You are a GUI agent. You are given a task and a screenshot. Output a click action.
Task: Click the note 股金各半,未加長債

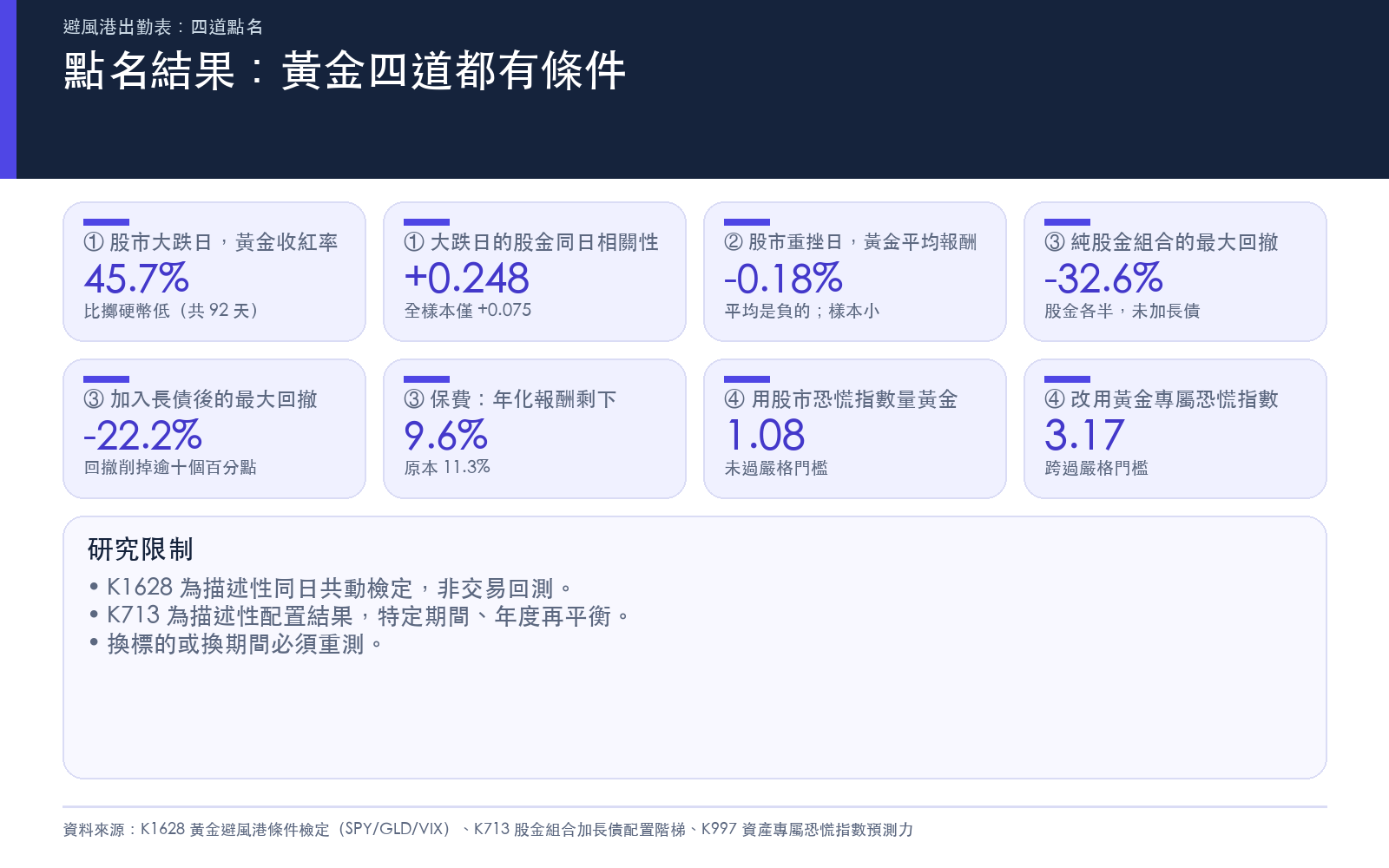coord(1122,311)
